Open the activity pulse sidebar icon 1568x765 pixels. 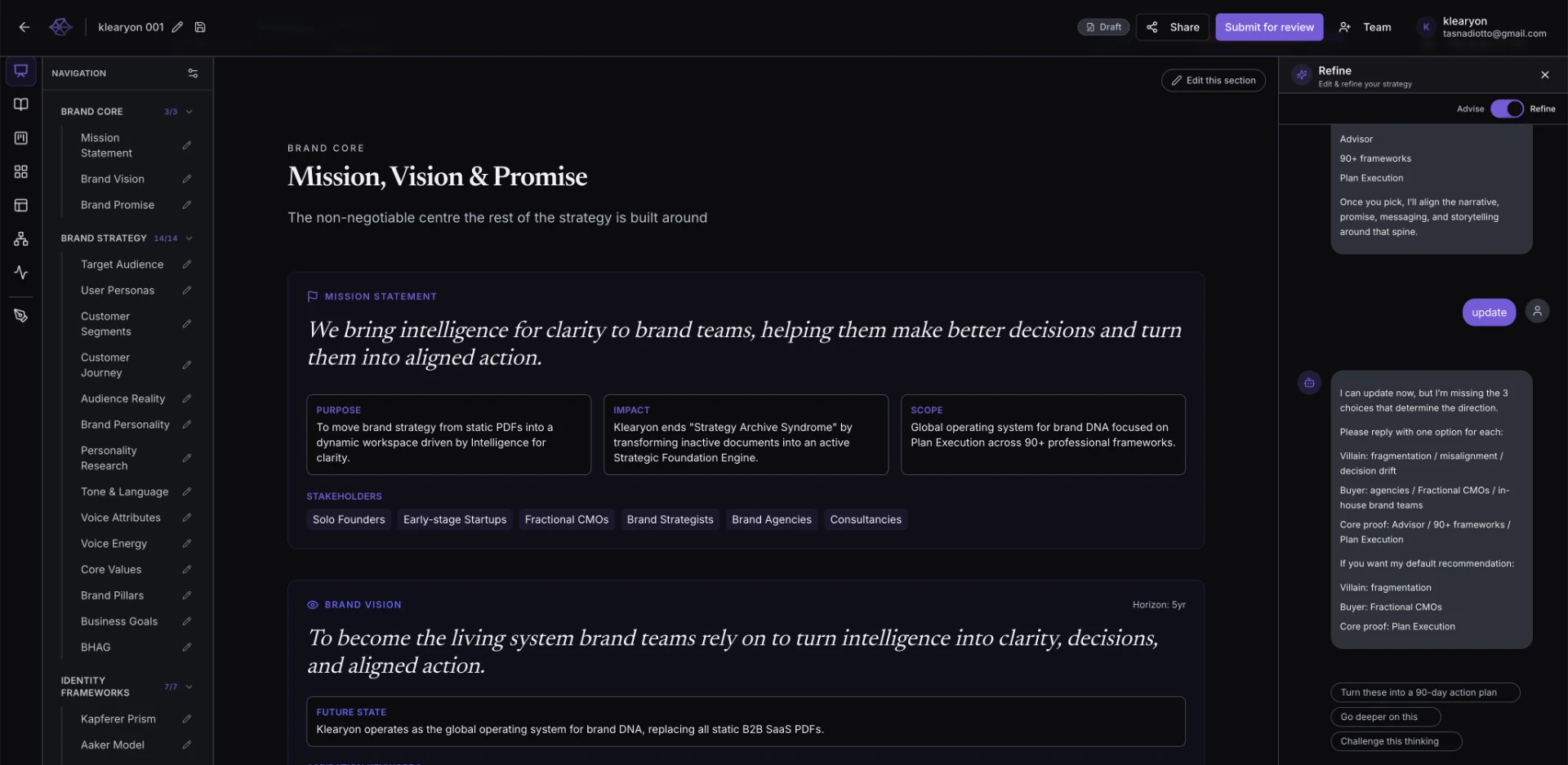tap(21, 273)
